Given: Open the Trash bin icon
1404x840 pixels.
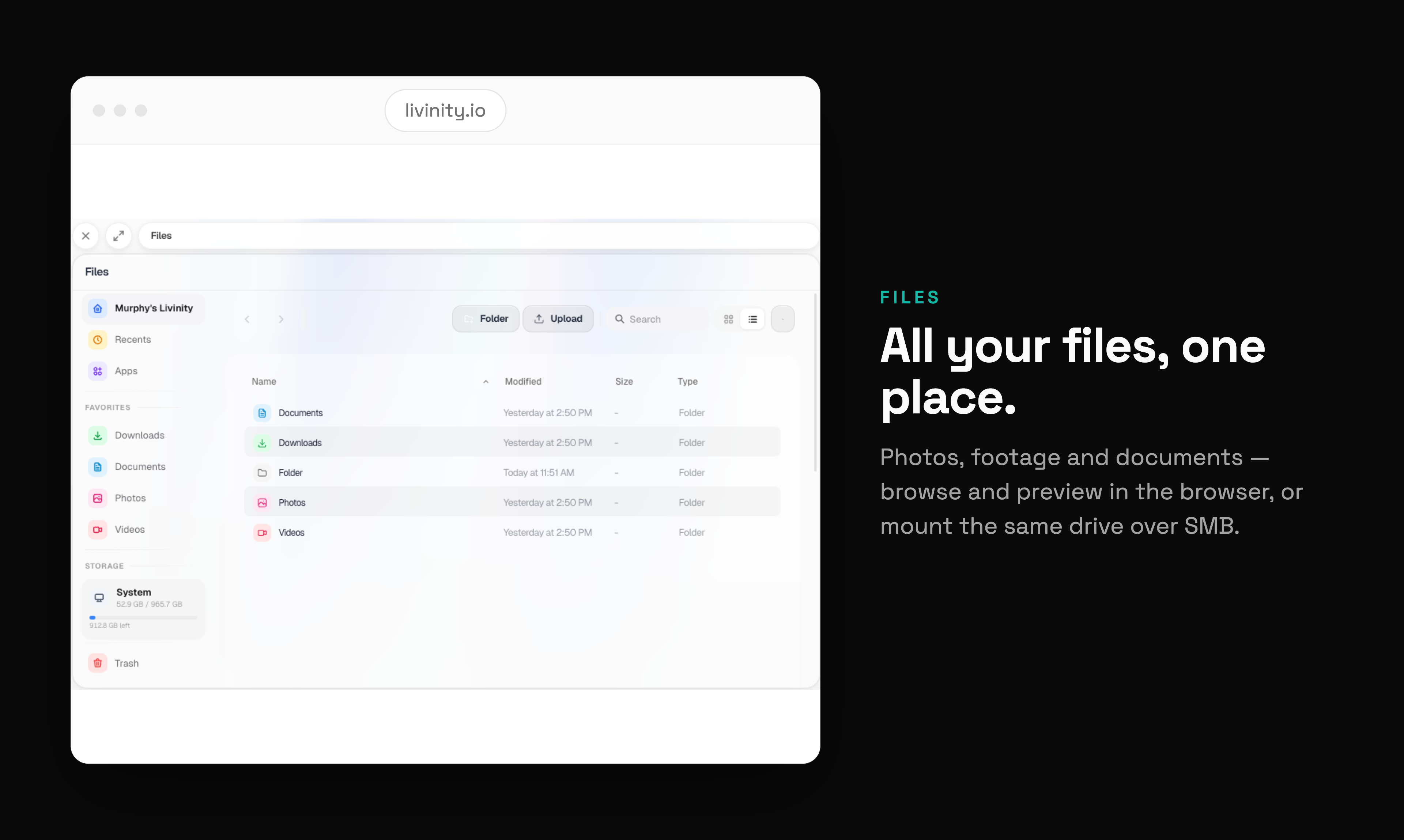Looking at the screenshot, I should click(98, 663).
